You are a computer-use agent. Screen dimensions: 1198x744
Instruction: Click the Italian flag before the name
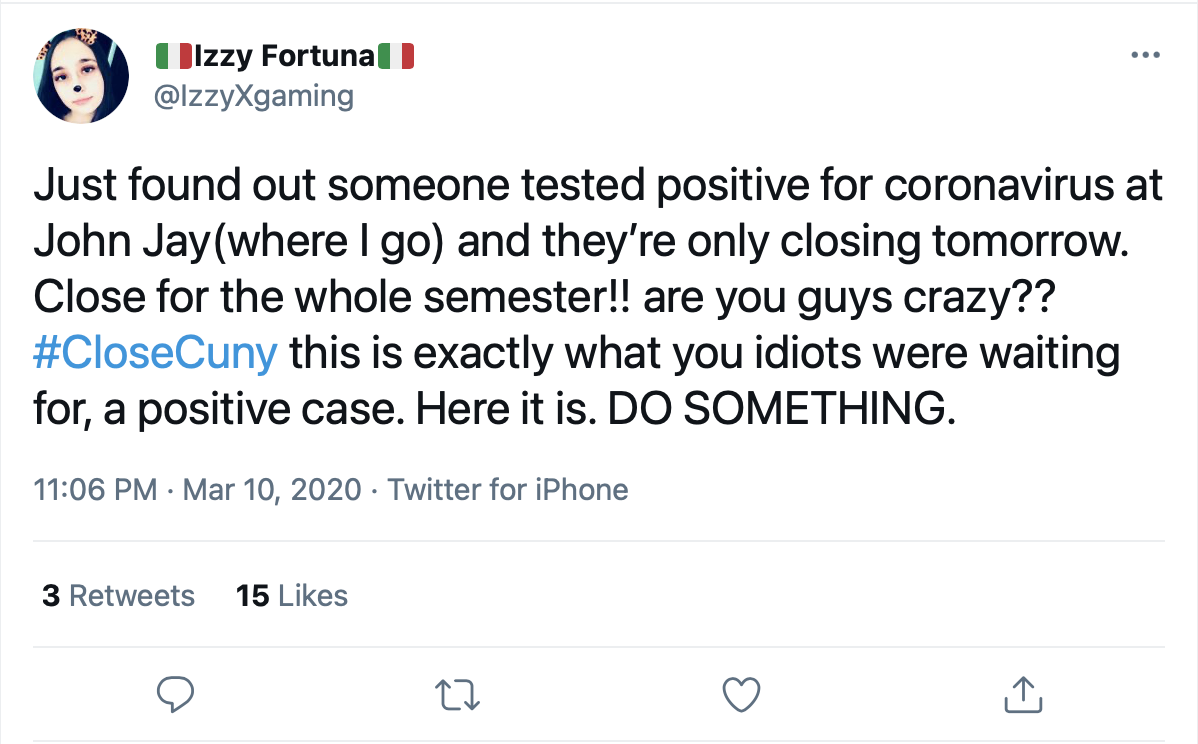[x=174, y=58]
